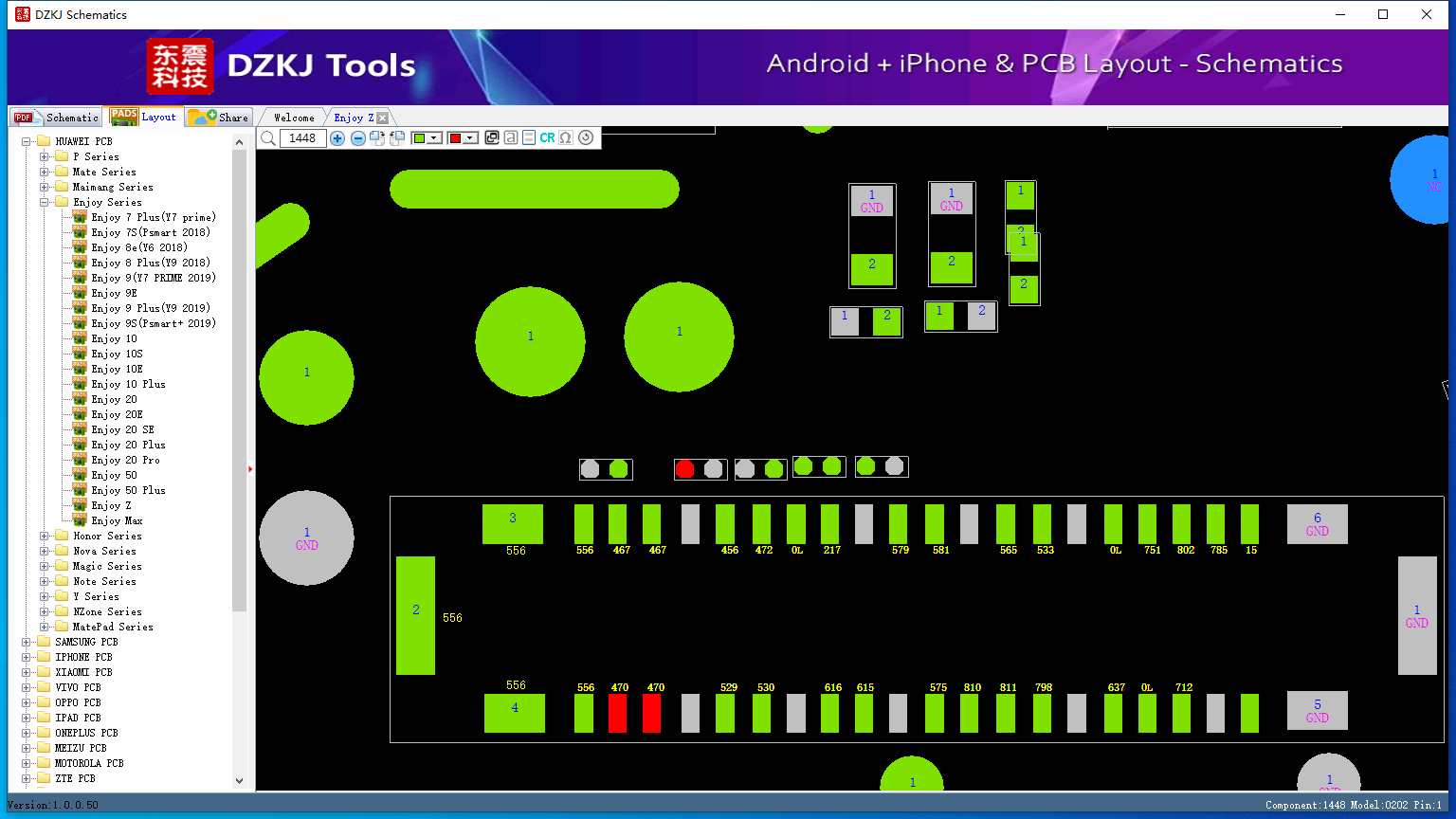This screenshot has height=819, width=1456.
Task: Click the gray GND pad numbered 6
Action: click(1318, 524)
